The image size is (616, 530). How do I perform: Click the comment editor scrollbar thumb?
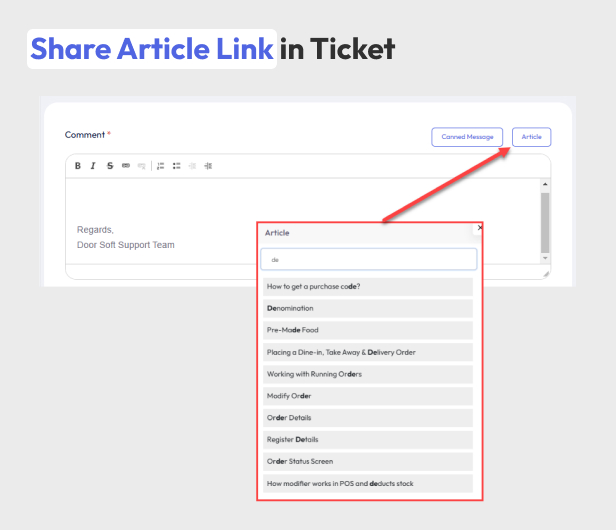coord(545,222)
